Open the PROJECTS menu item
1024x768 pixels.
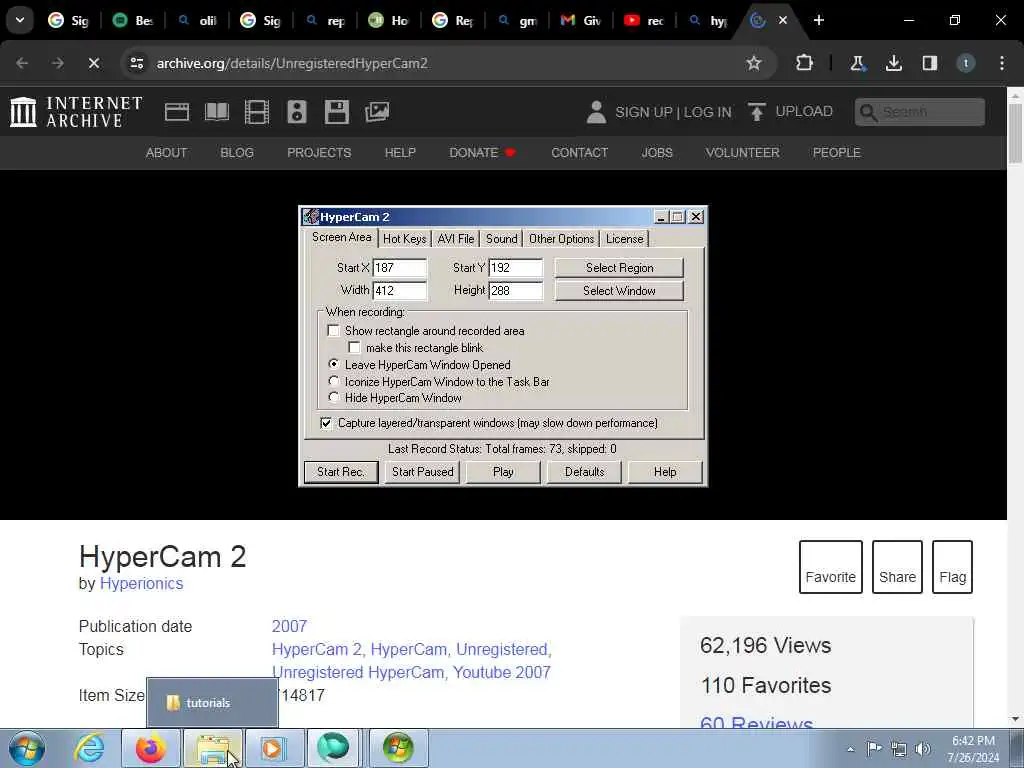[319, 153]
